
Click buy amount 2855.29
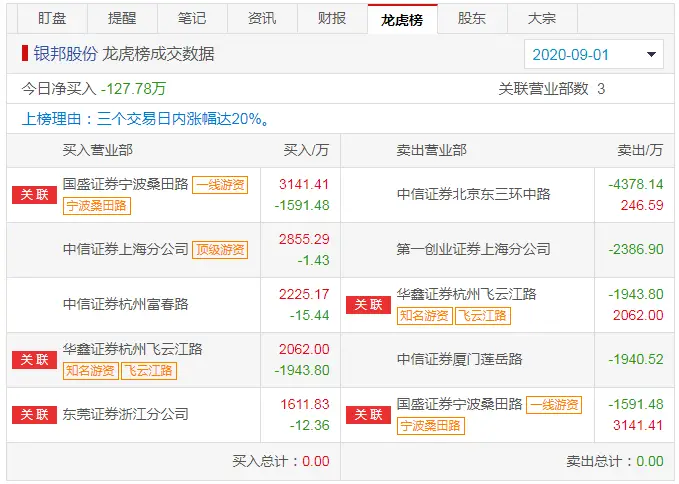304,239
